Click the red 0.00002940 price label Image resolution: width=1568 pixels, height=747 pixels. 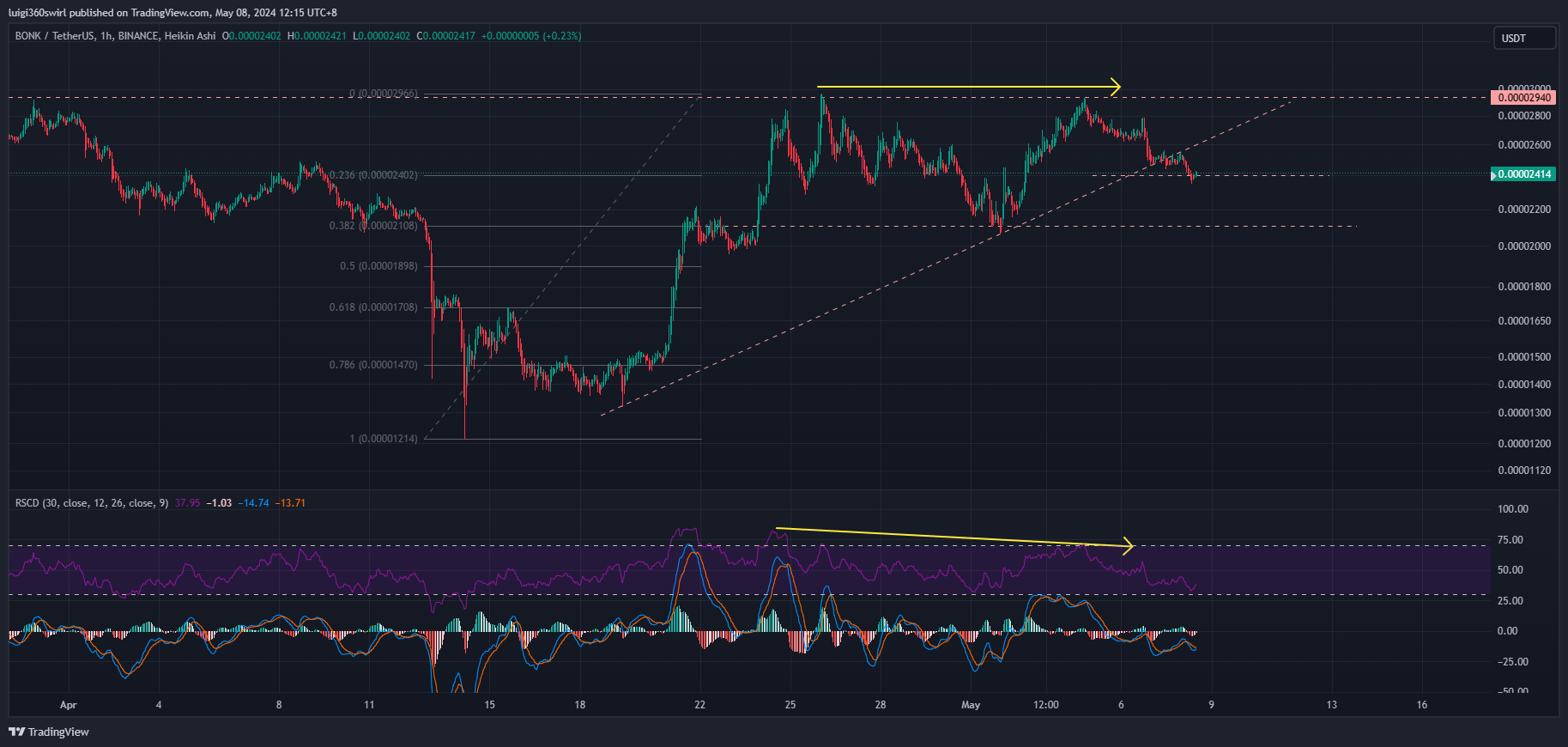[x=1524, y=98]
